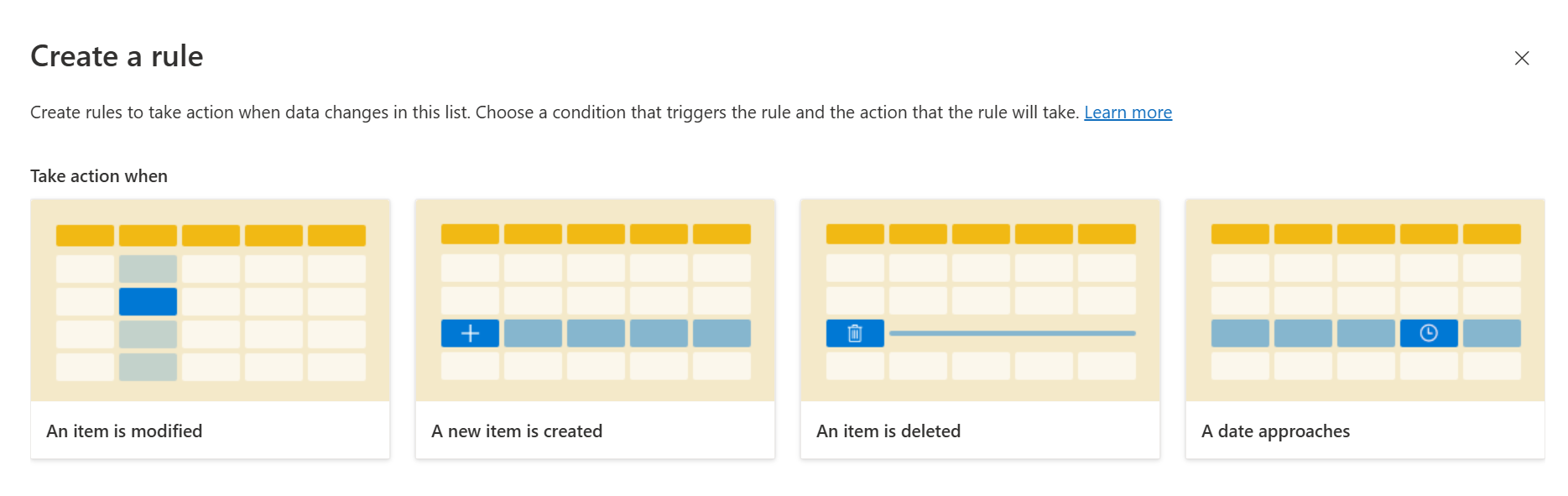Click the blue progress line next to the trash icon
The image size is (1568, 496).
coord(1011,332)
